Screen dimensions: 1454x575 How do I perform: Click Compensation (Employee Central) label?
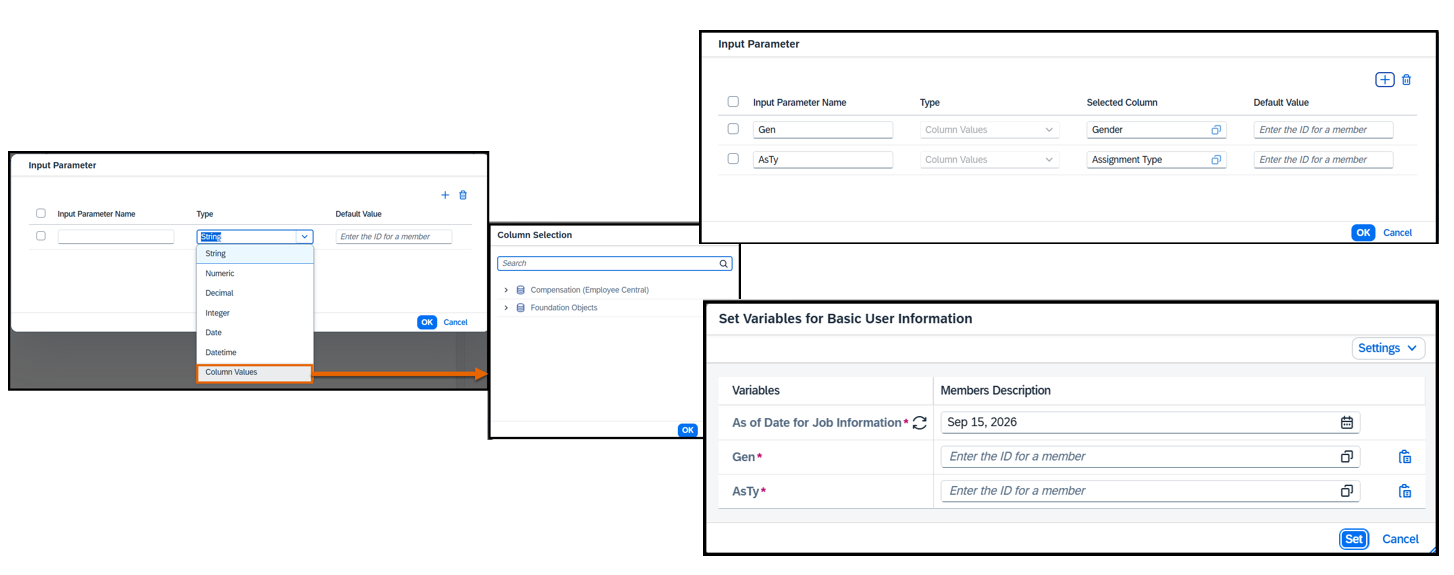click(x=590, y=290)
